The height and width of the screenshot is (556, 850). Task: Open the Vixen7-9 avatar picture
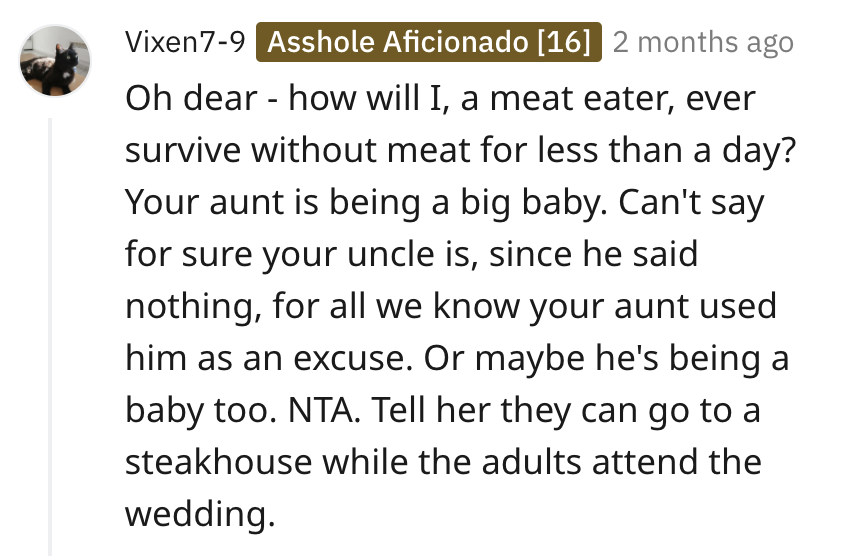click(x=55, y=62)
